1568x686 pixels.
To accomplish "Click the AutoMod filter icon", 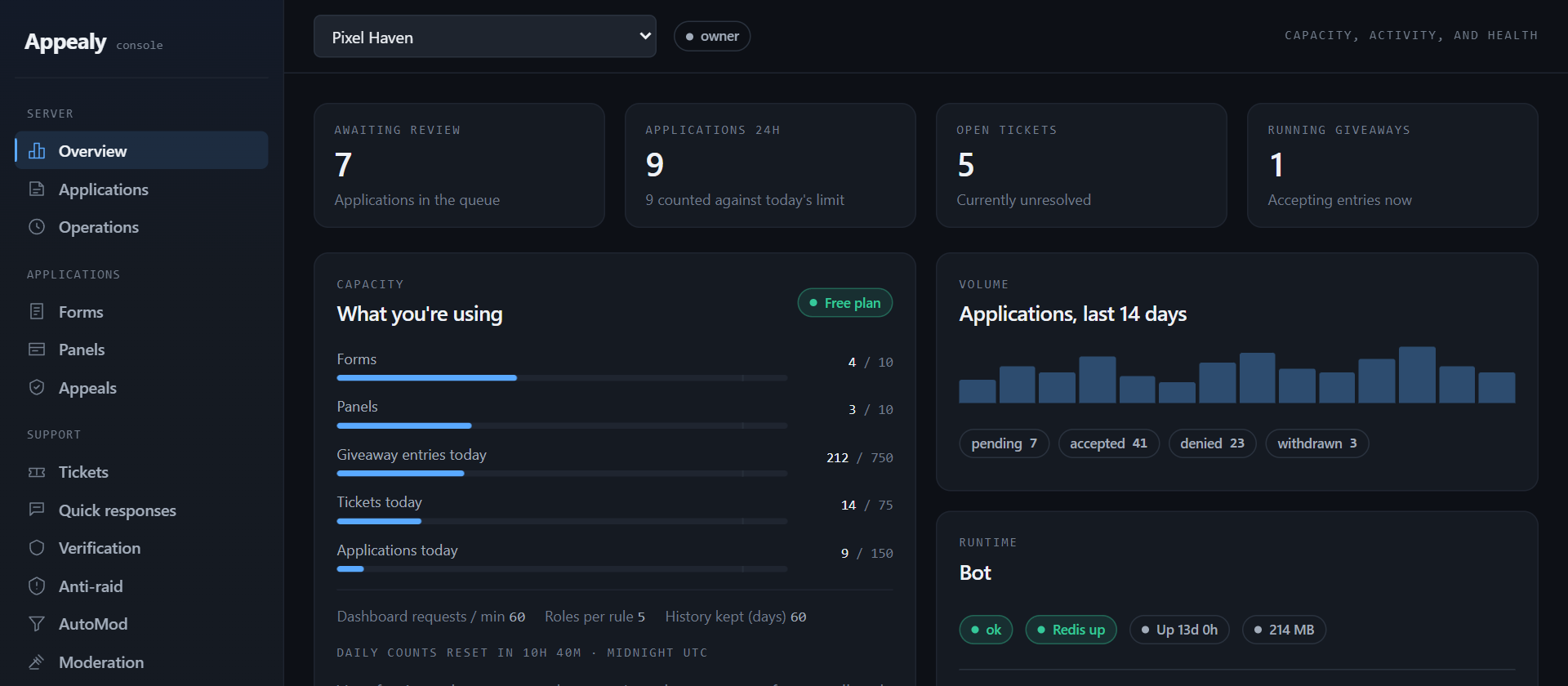I will (37, 624).
